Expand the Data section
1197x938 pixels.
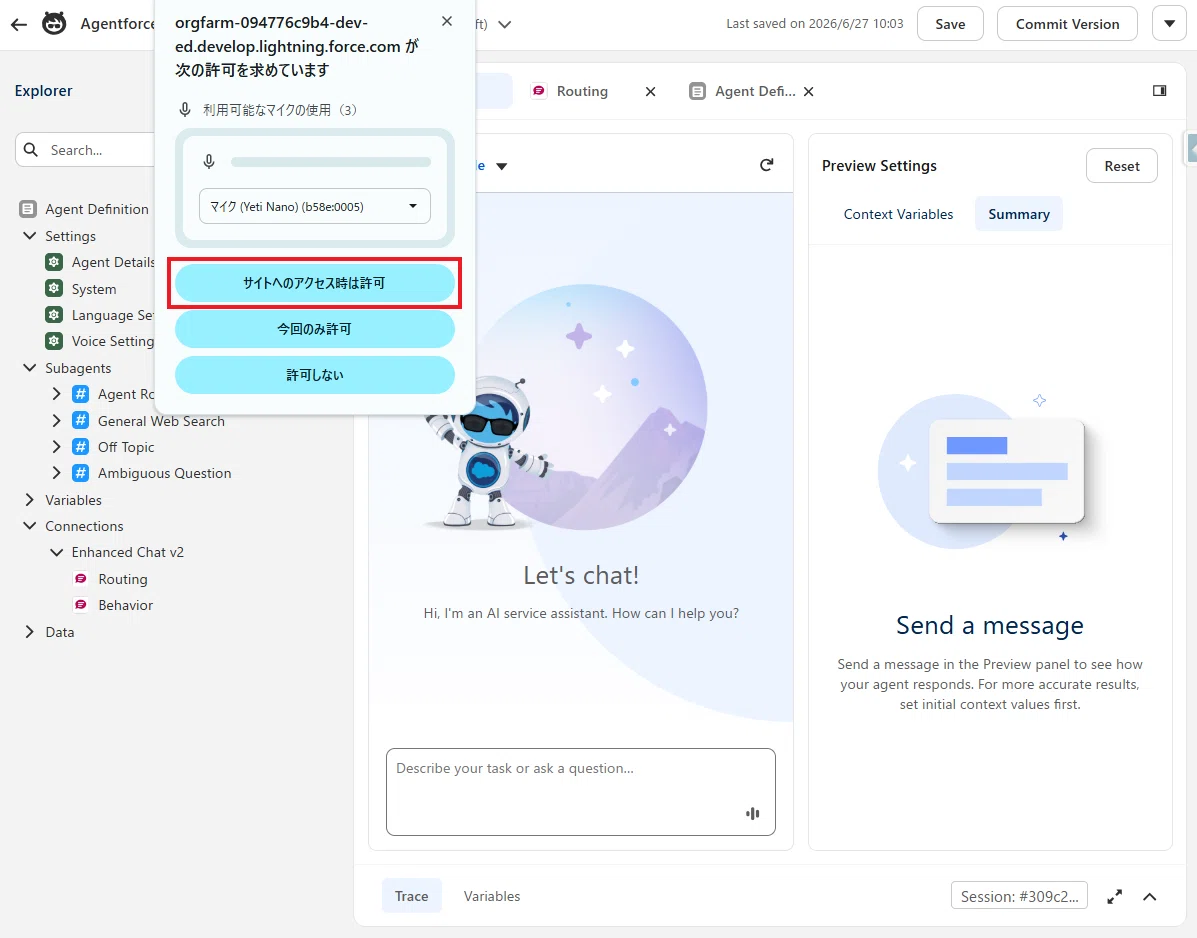[x=30, y=632]
